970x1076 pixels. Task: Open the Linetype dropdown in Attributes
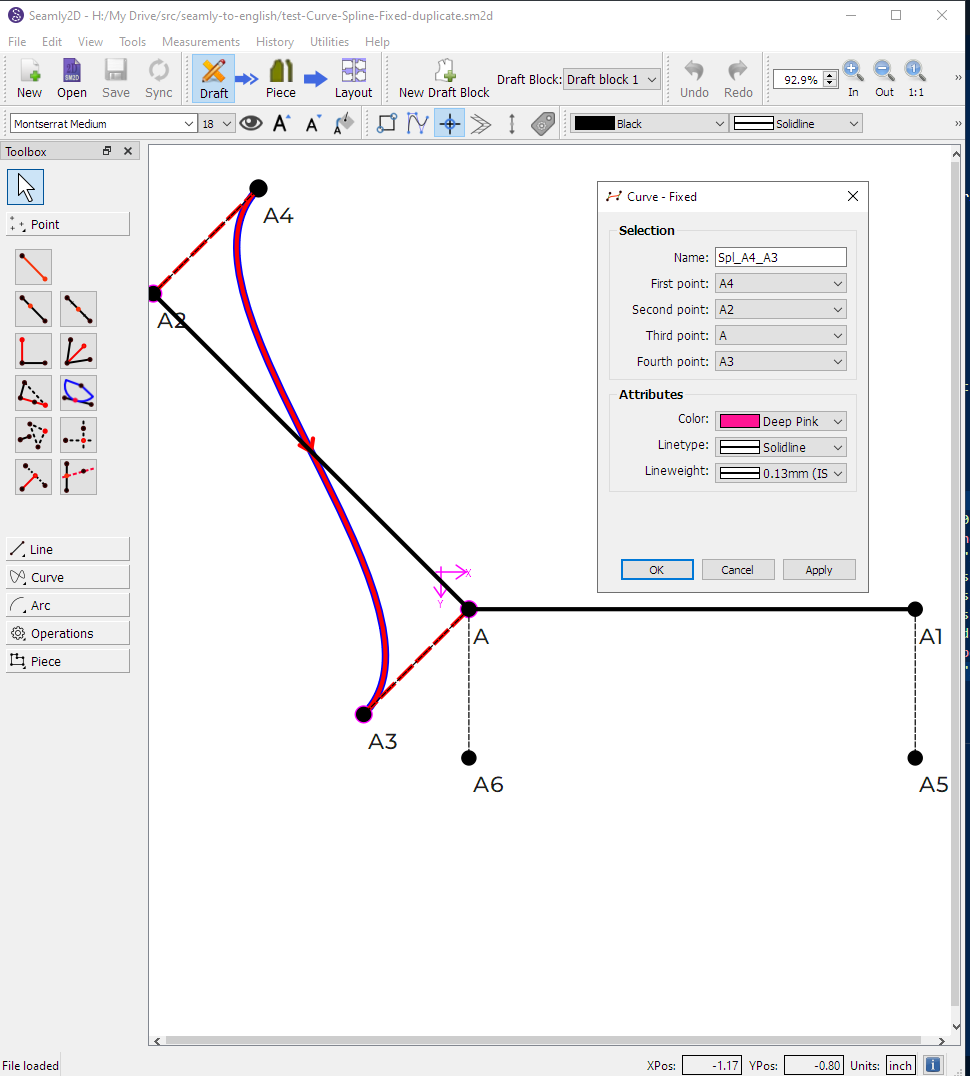pyautogui.click(x=781, y=447)
